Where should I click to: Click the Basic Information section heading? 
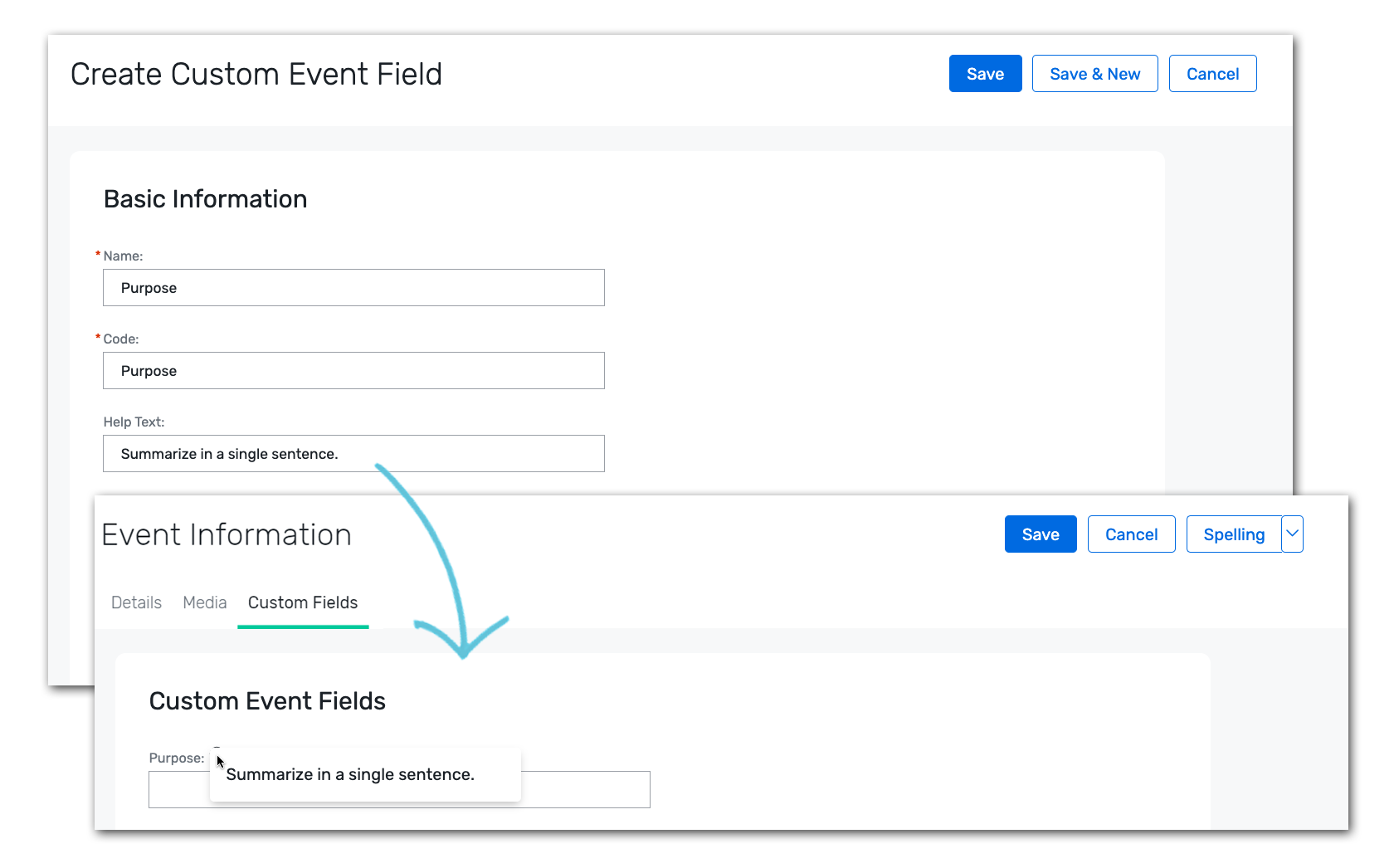(x=205, y=199)
